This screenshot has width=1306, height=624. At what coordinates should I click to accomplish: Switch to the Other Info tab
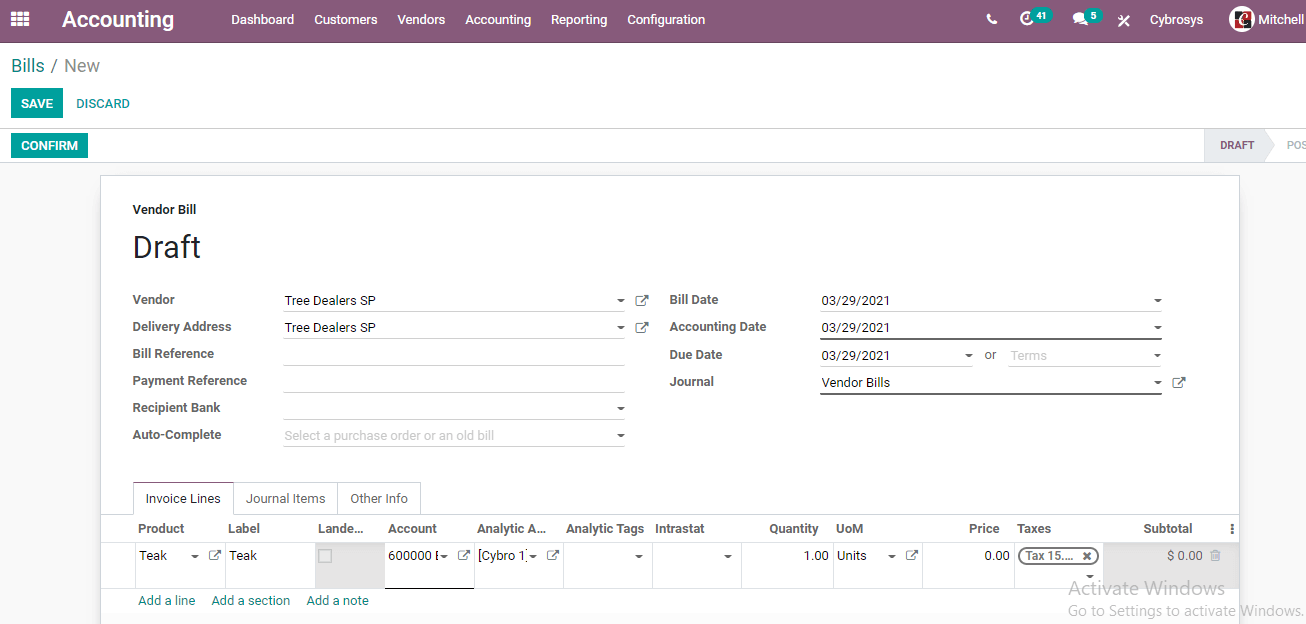[x=379, y=498]
